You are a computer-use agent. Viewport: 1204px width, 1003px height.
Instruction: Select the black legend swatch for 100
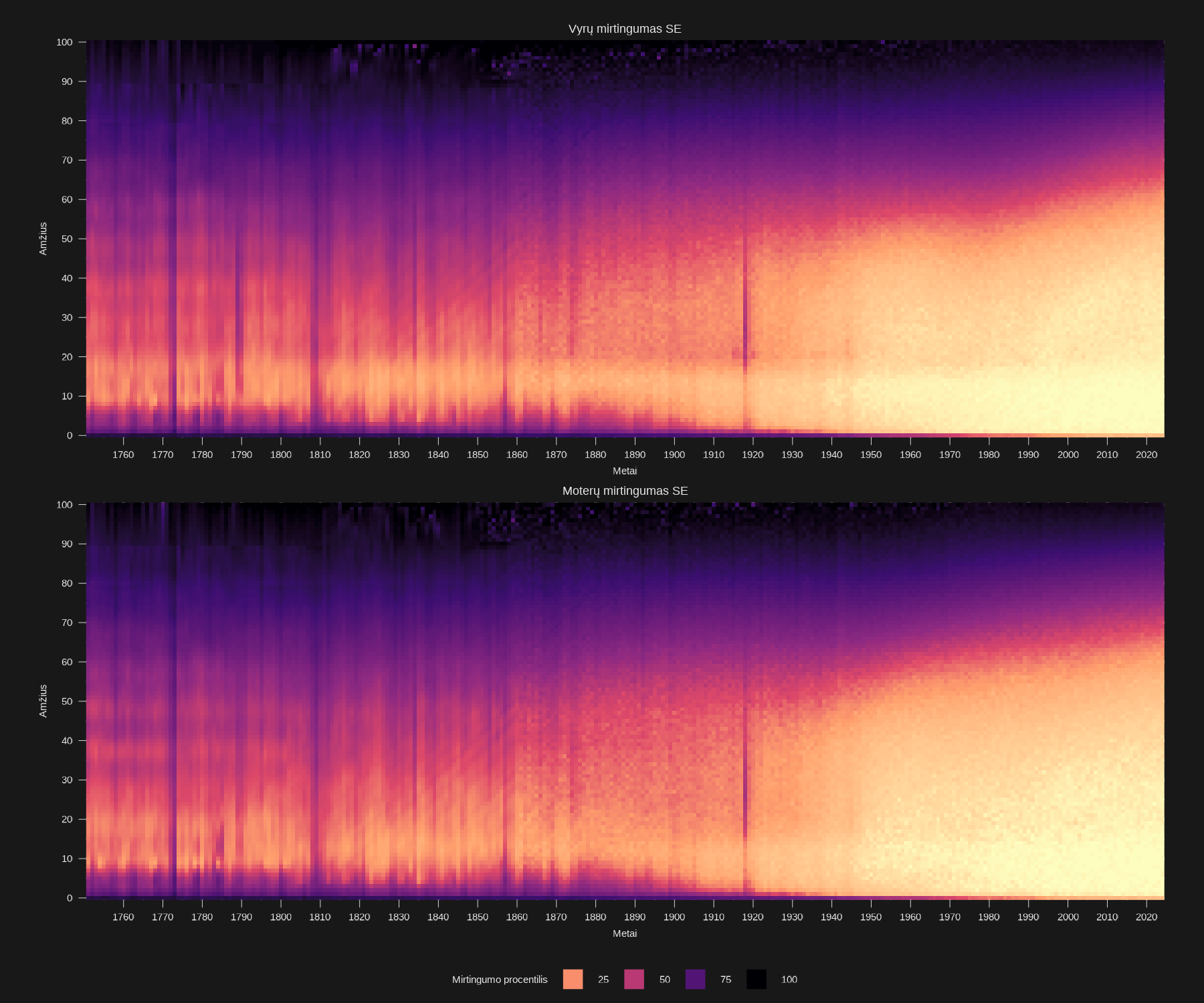757,979
